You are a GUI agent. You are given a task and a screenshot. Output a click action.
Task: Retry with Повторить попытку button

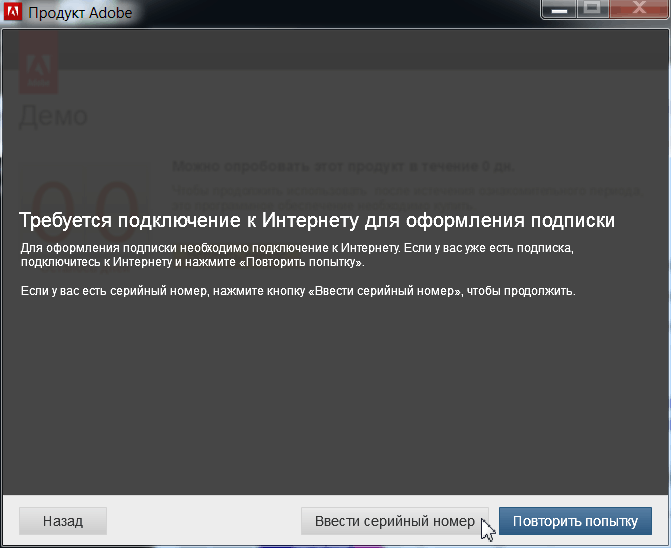(x=575, y=521)
